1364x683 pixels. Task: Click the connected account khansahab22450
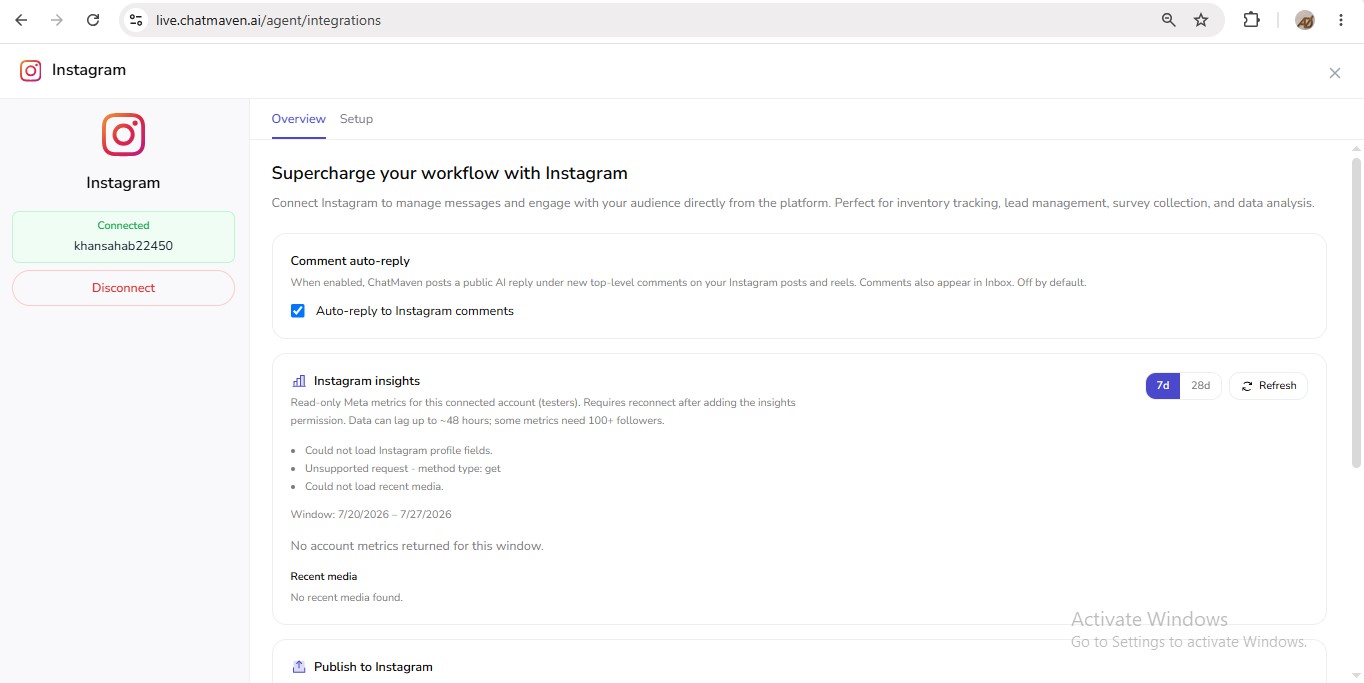coord(124,245)
